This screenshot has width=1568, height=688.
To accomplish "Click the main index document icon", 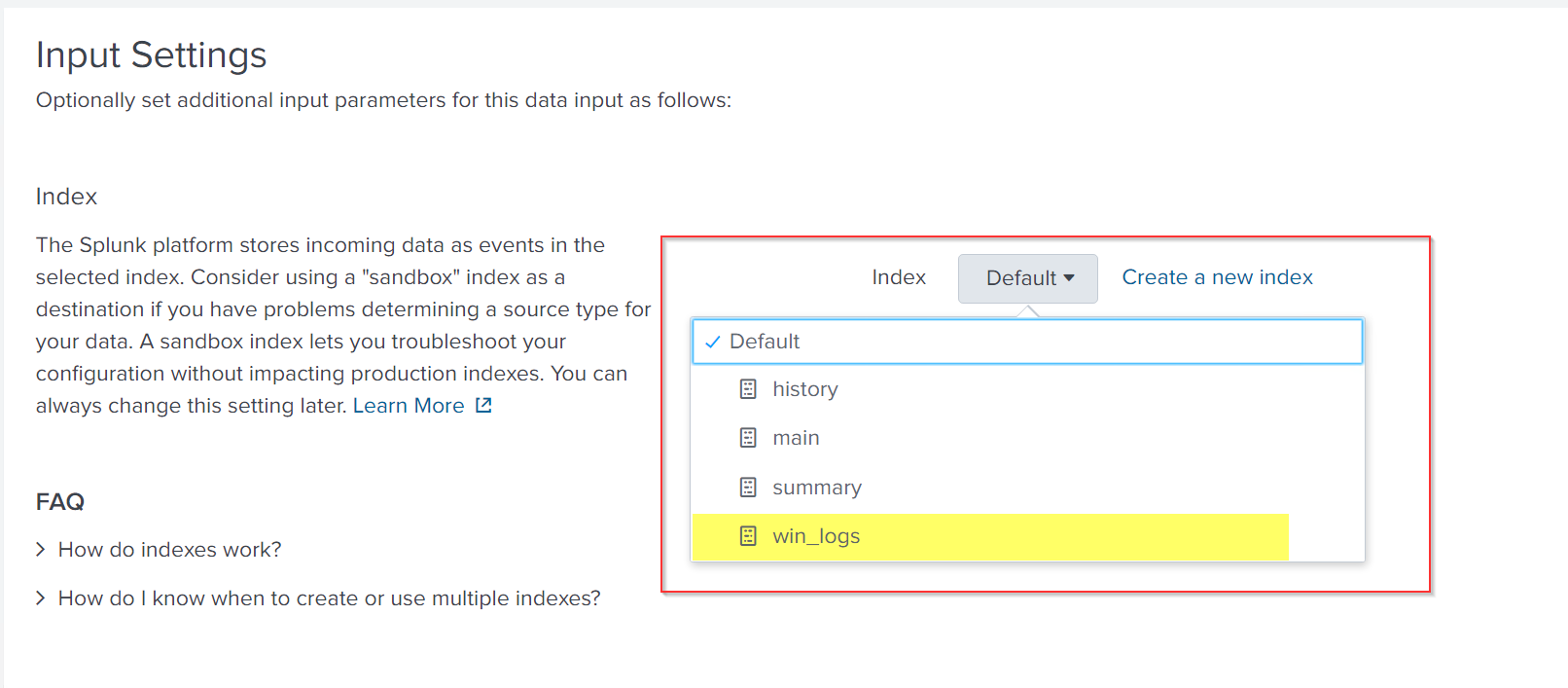I will pos(748,438).
